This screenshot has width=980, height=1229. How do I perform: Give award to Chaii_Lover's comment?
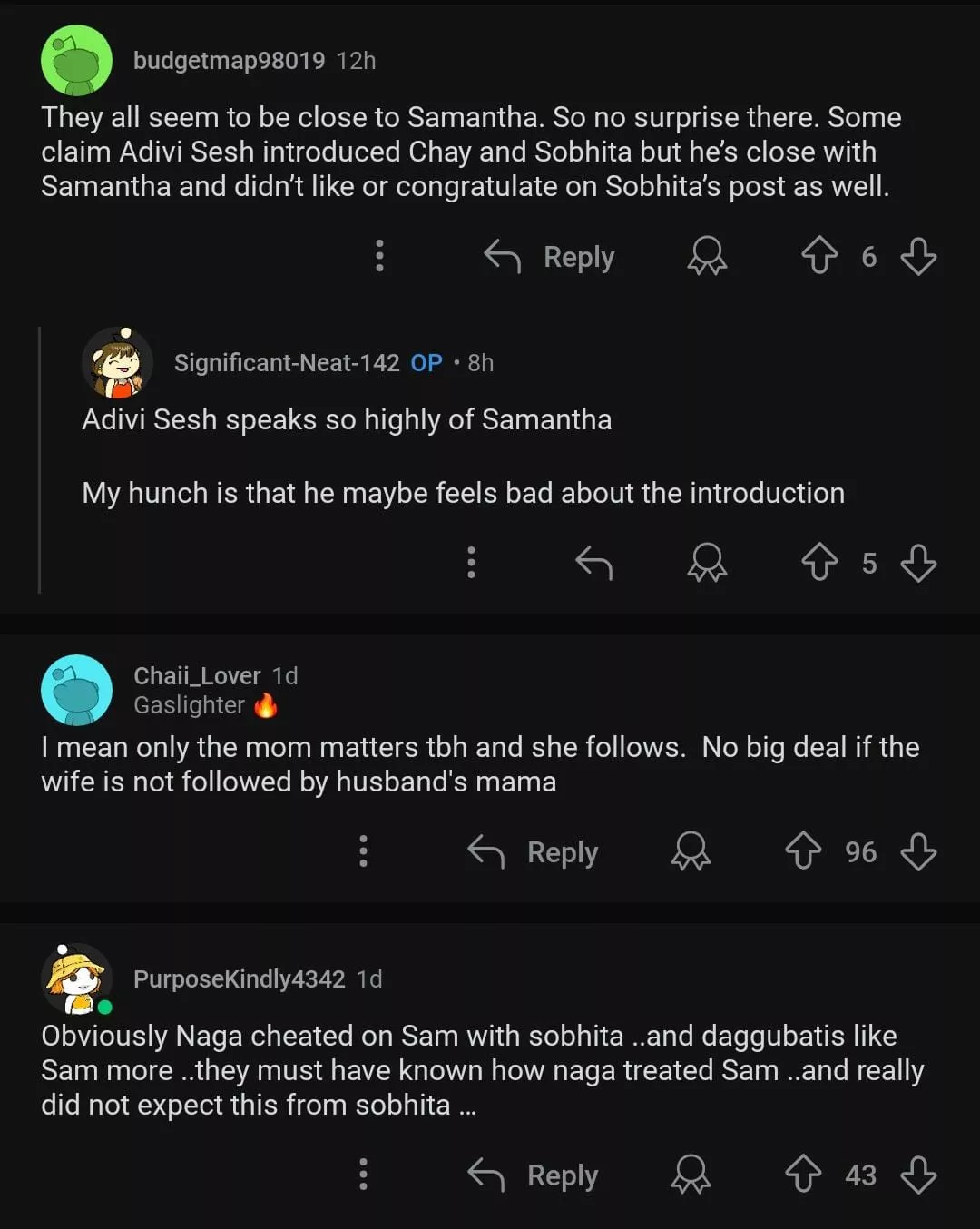click(x=691, y=851)
